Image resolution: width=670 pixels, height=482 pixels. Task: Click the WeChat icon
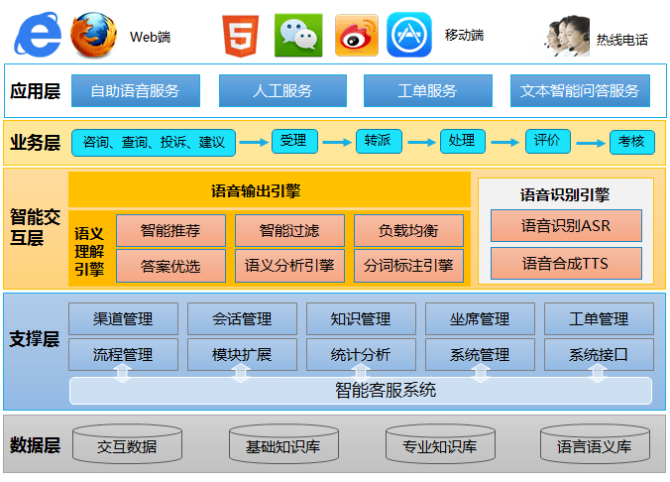(298, 35)
